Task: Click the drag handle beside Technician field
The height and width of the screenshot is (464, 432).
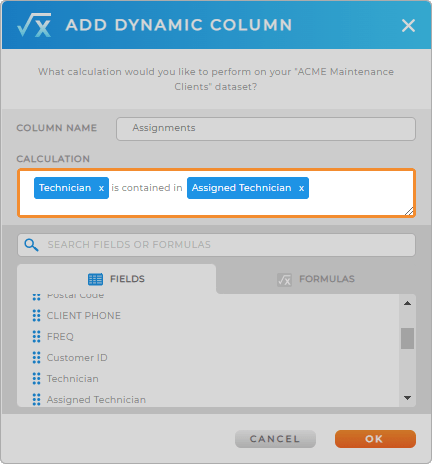Action: pyautogui.click(x=36, y=379)
